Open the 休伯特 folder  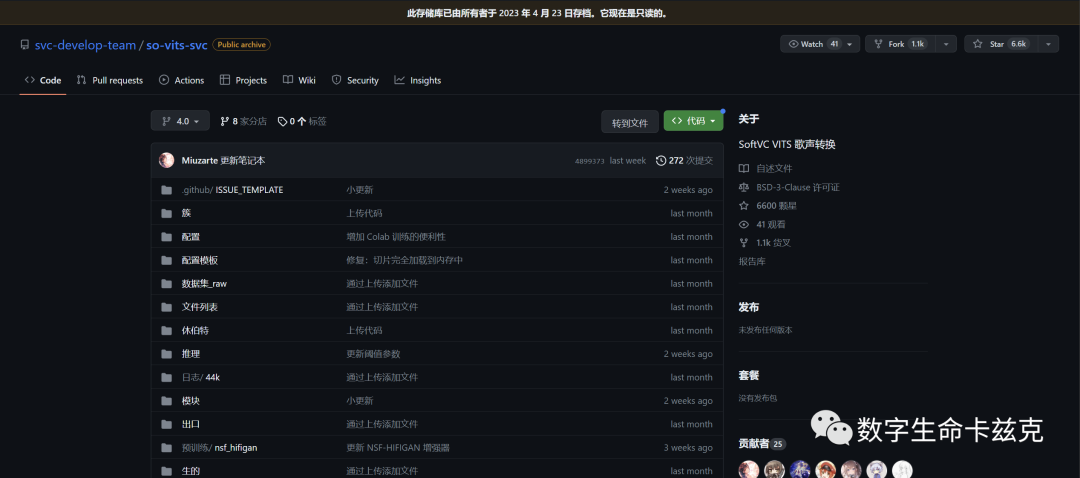(x=195, y=331)
